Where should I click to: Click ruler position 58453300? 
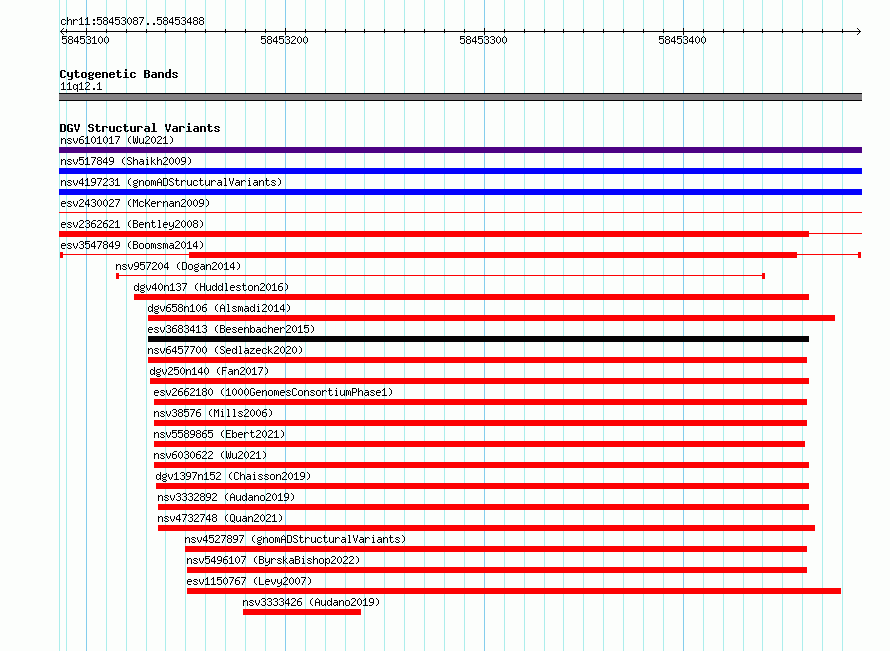[484, 40]
